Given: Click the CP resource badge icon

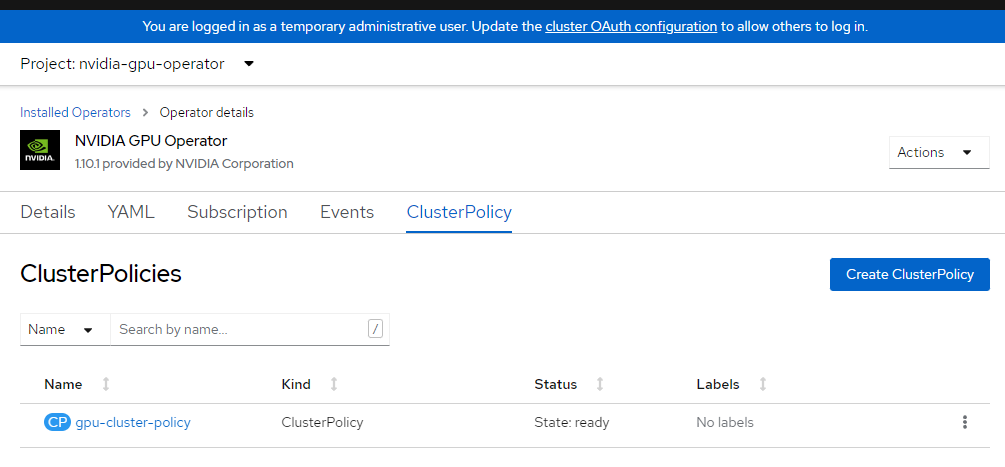Looking at the screenshot, I should point(58,422).
